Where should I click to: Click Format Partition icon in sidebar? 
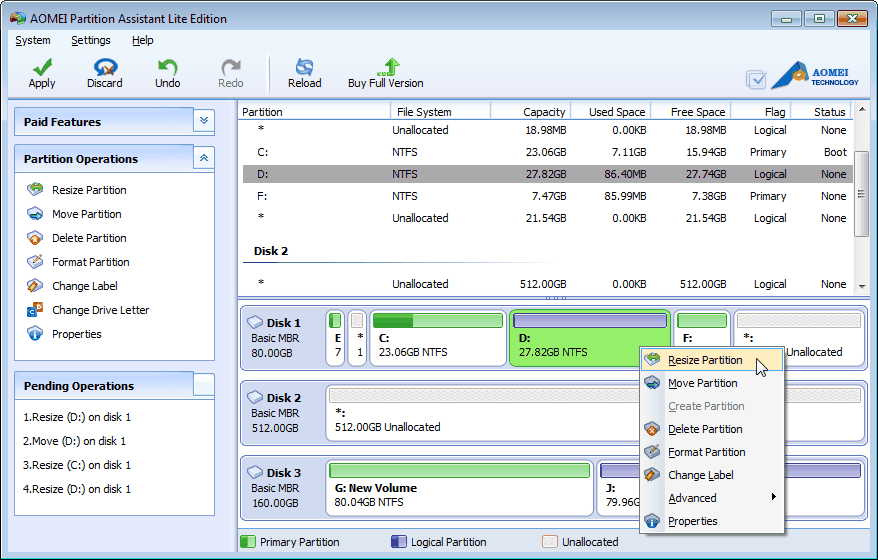[35, 262]
